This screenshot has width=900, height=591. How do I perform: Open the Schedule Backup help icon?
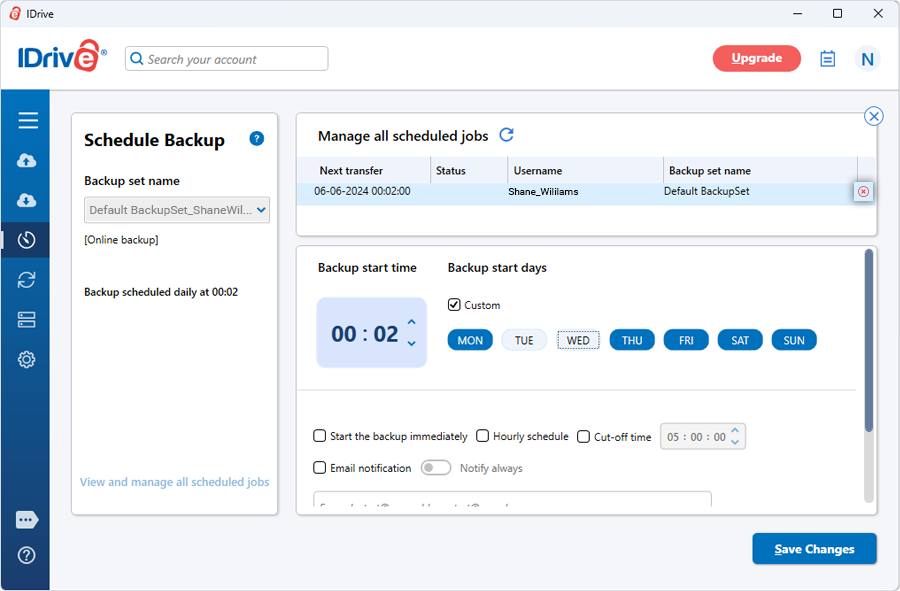(256, 139)
